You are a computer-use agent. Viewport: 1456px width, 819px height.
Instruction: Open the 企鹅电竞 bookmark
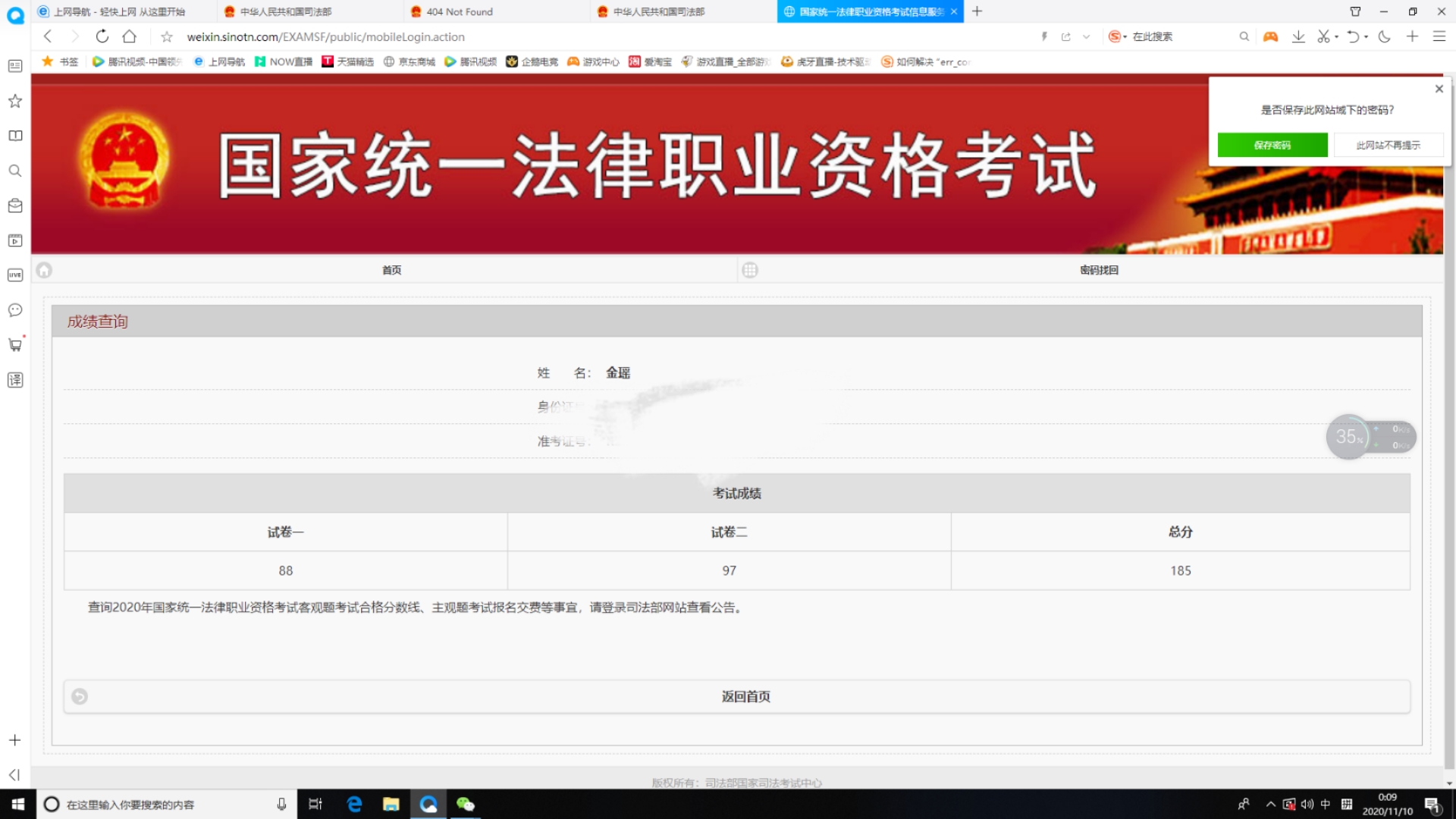532,61
